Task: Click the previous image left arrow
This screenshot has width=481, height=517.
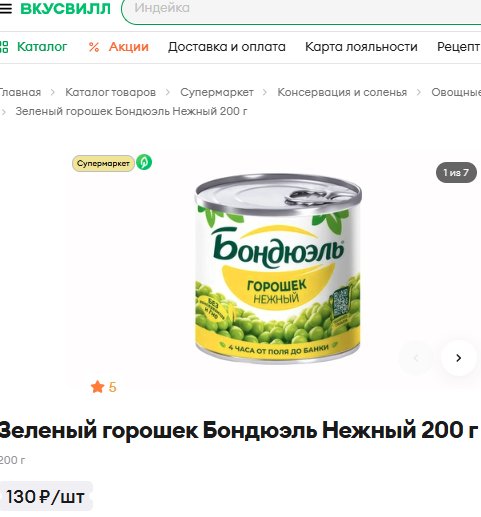Action: pos(416,358)
